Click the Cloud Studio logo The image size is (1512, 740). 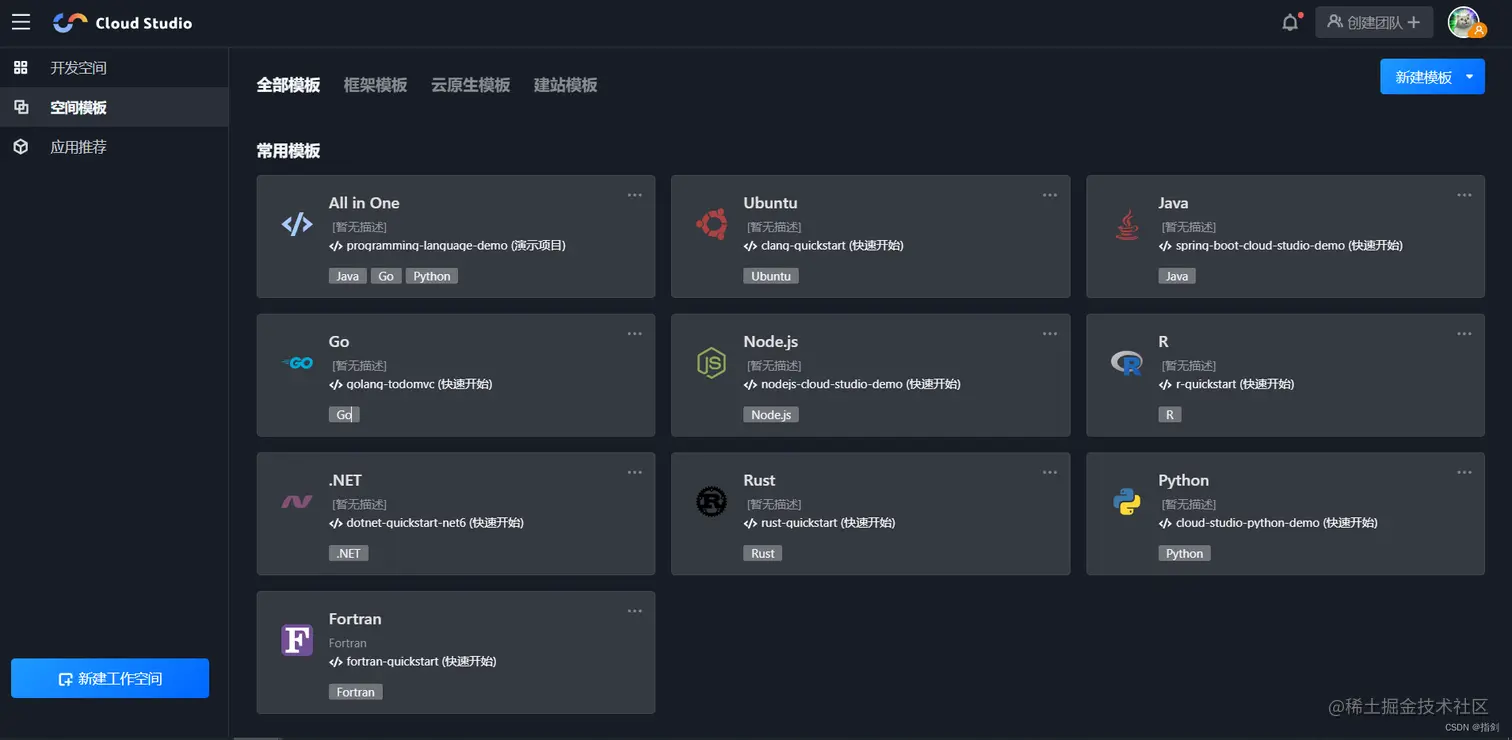[x=122, y=22]
